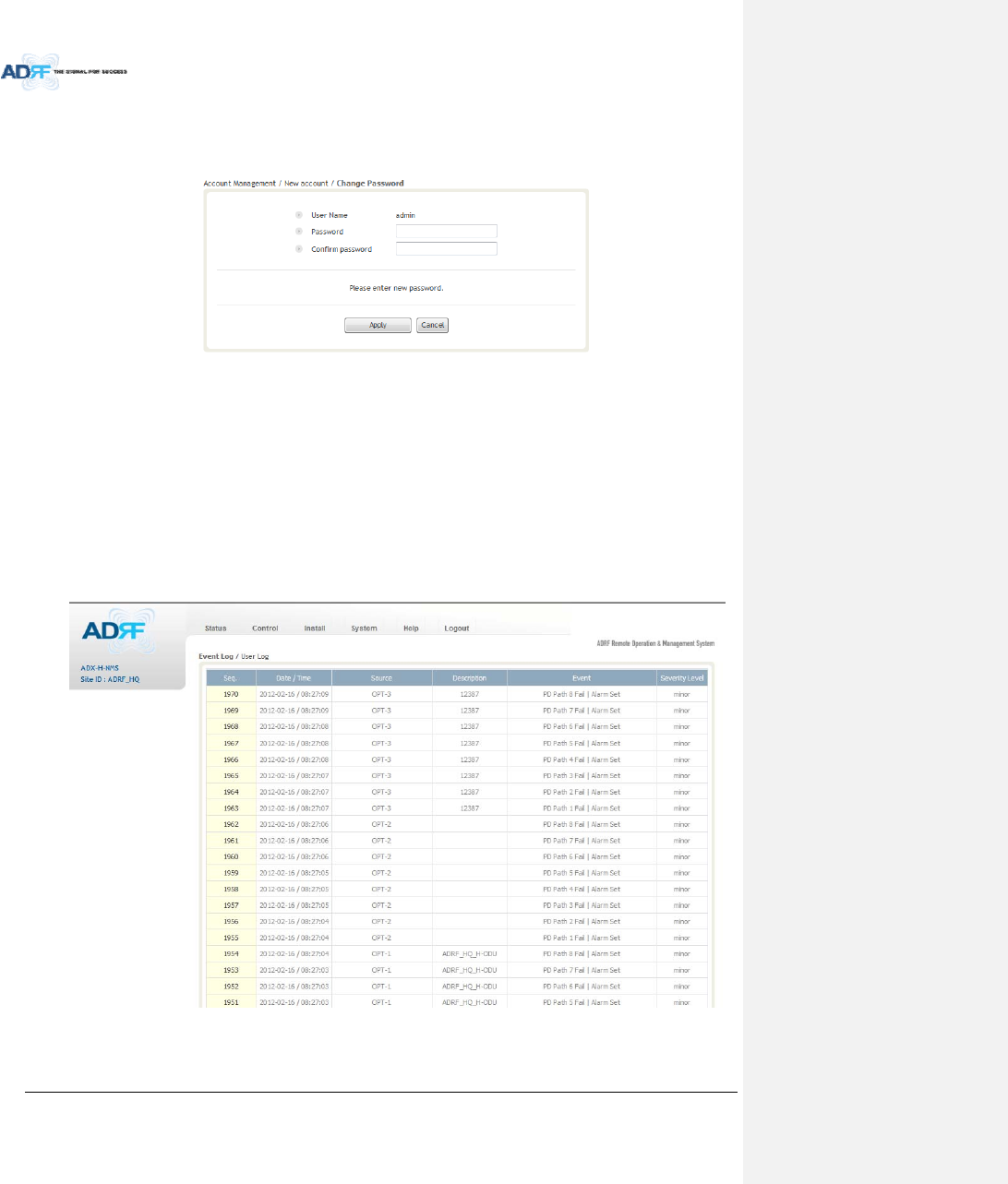Select sequence number 1963 cell
Screen dimensions: 1008x1184
coord(231,808)
